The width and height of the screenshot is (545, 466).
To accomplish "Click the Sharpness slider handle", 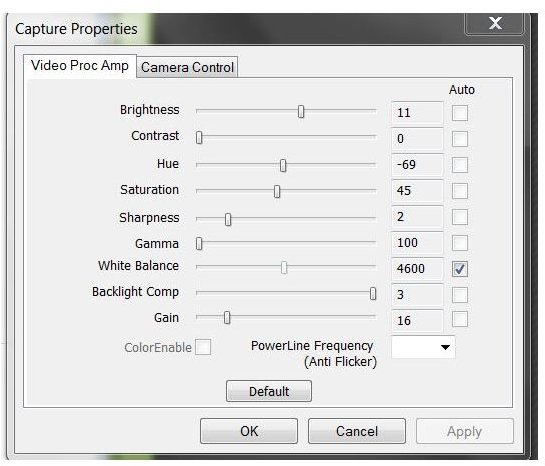I will [228, 219].
